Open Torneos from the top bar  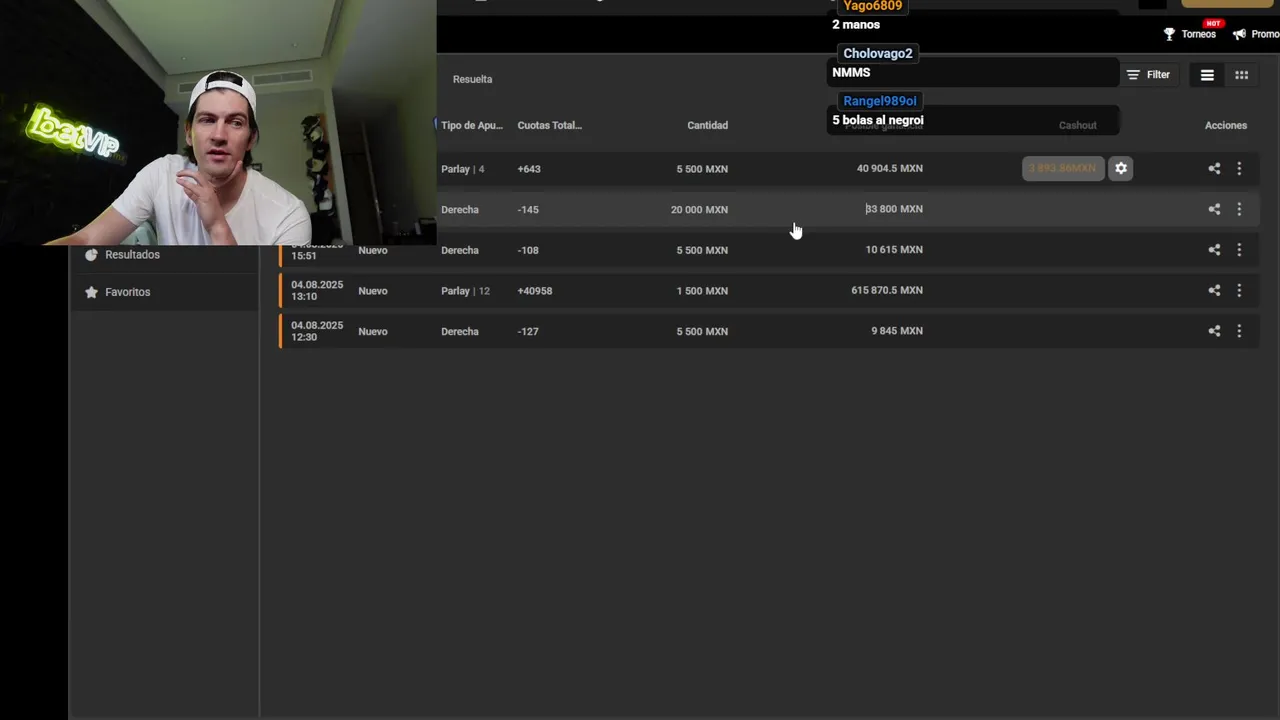coord(1190,34)
